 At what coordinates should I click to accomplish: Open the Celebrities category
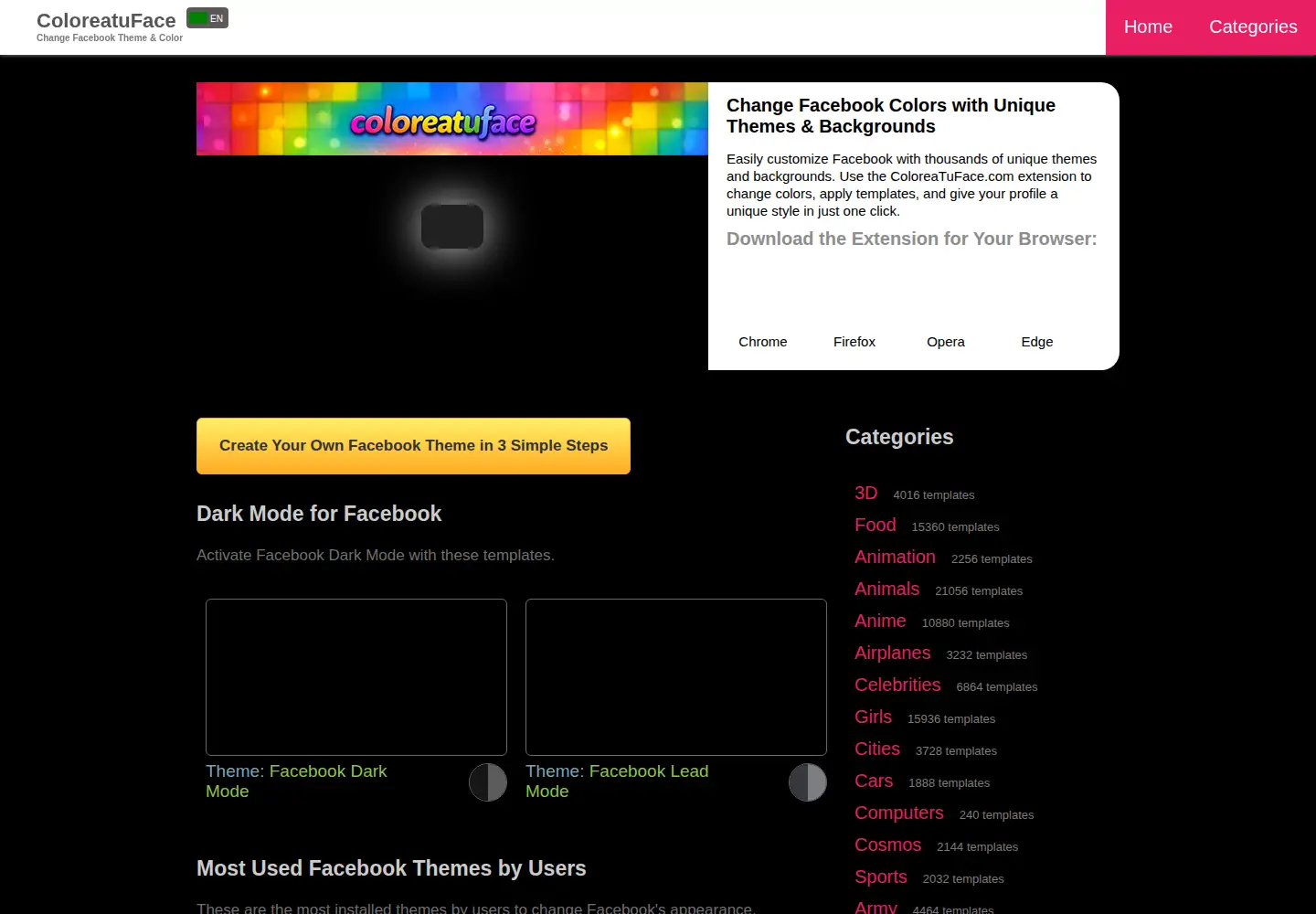tap(897, 685)
